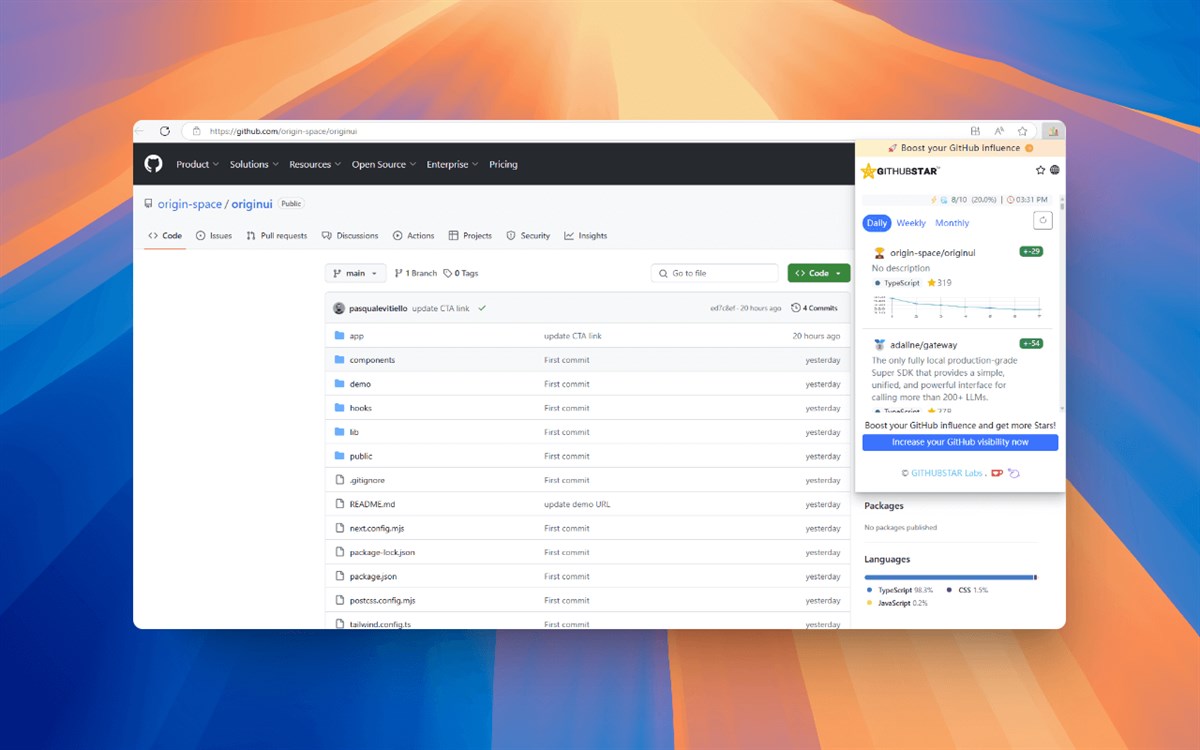Expand the Enterprise menu
Viewport: 1200px width, 750px height.
452,165
